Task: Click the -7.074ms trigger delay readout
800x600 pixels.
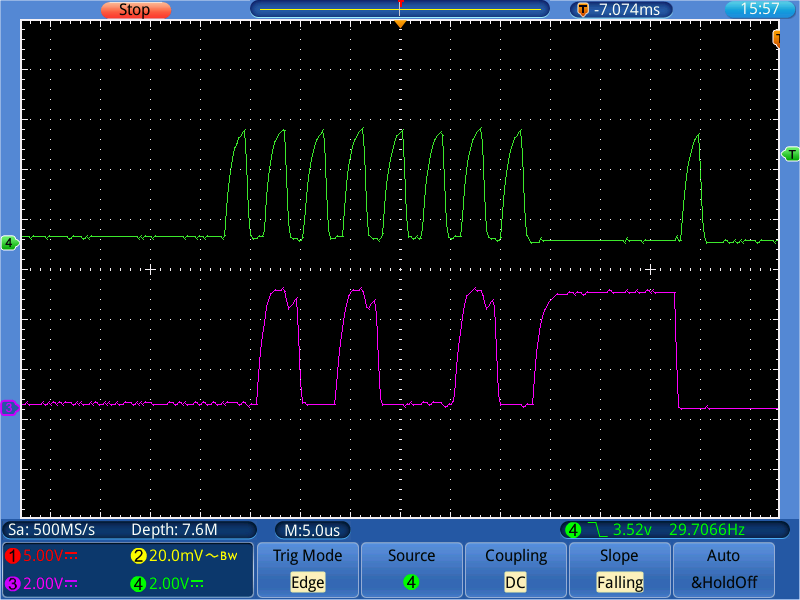Action: (627, 10)
